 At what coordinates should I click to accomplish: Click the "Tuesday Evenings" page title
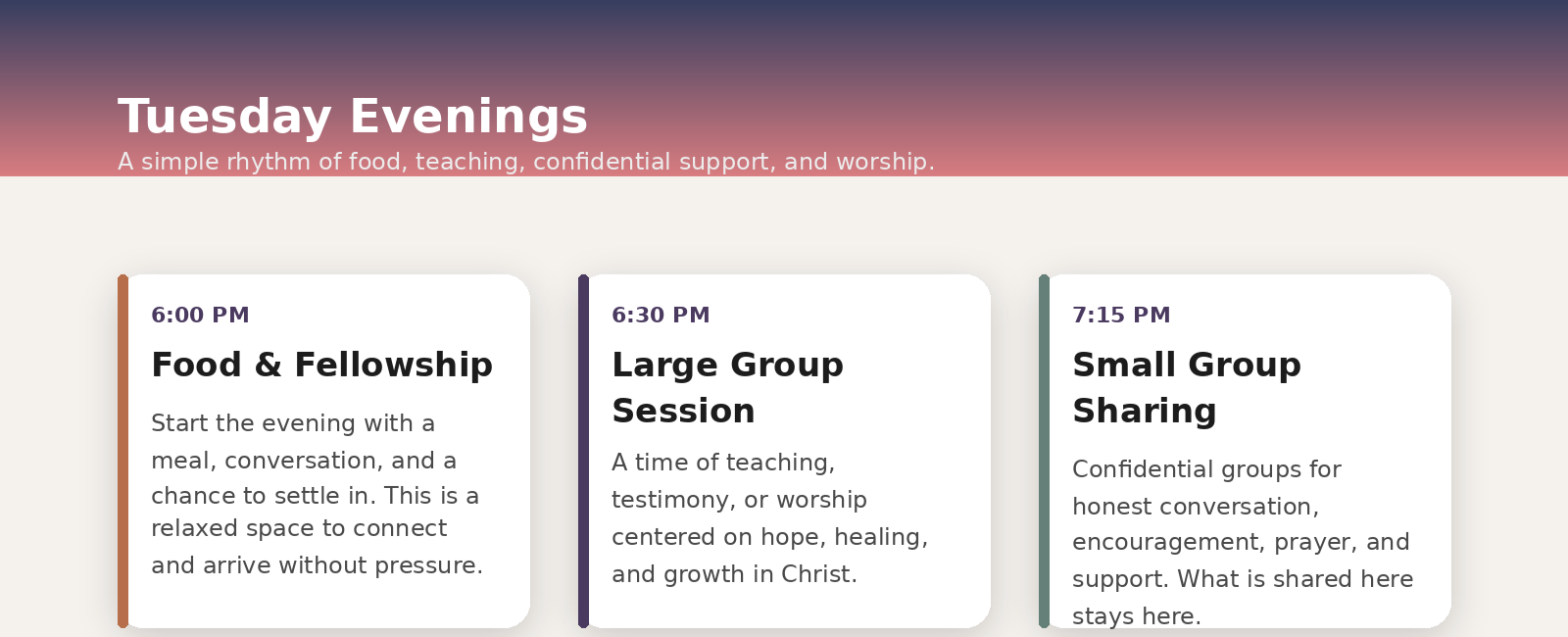[353, 117]
